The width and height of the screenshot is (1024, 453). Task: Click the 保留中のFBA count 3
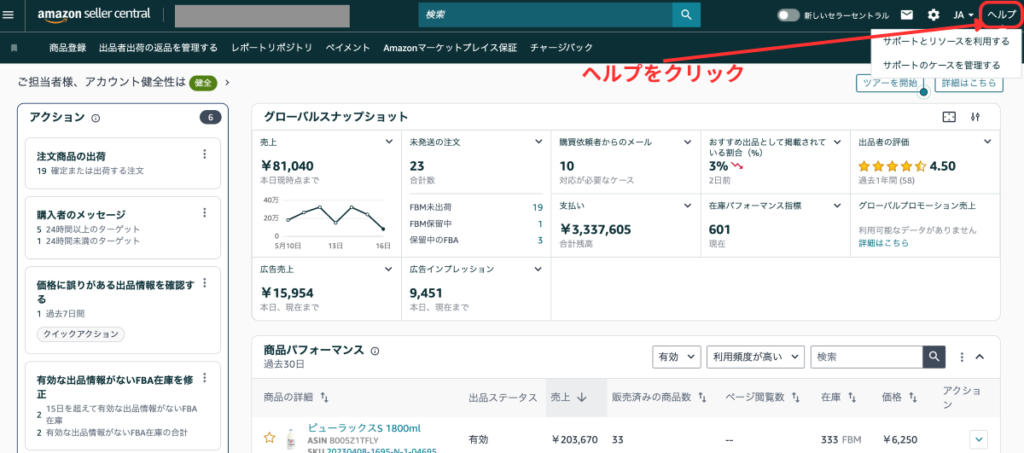pyautogui.click(x=540, y=240)
